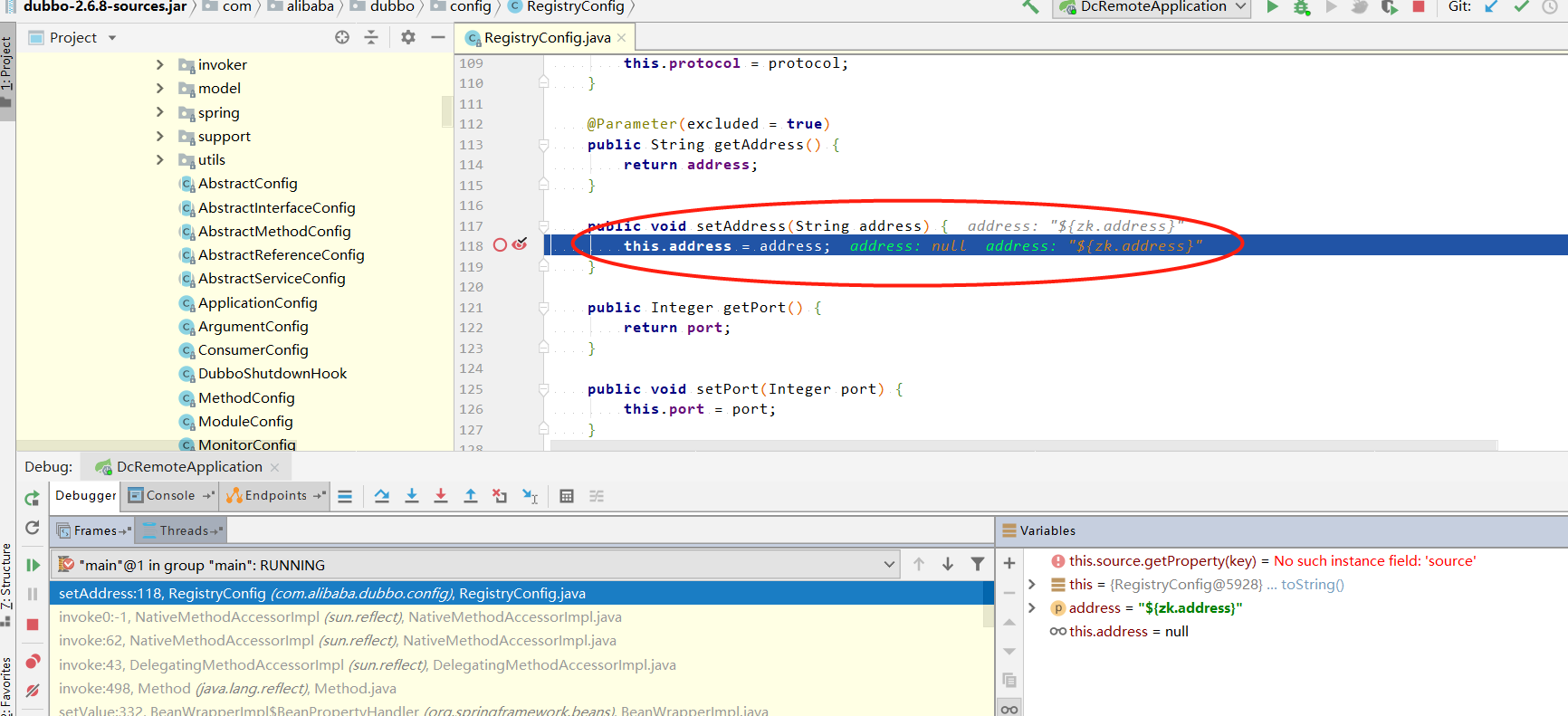Viewport: 1568px width, 716px height.
Task: Stop the application from the main toolbar
Action: click(1419, 6)
